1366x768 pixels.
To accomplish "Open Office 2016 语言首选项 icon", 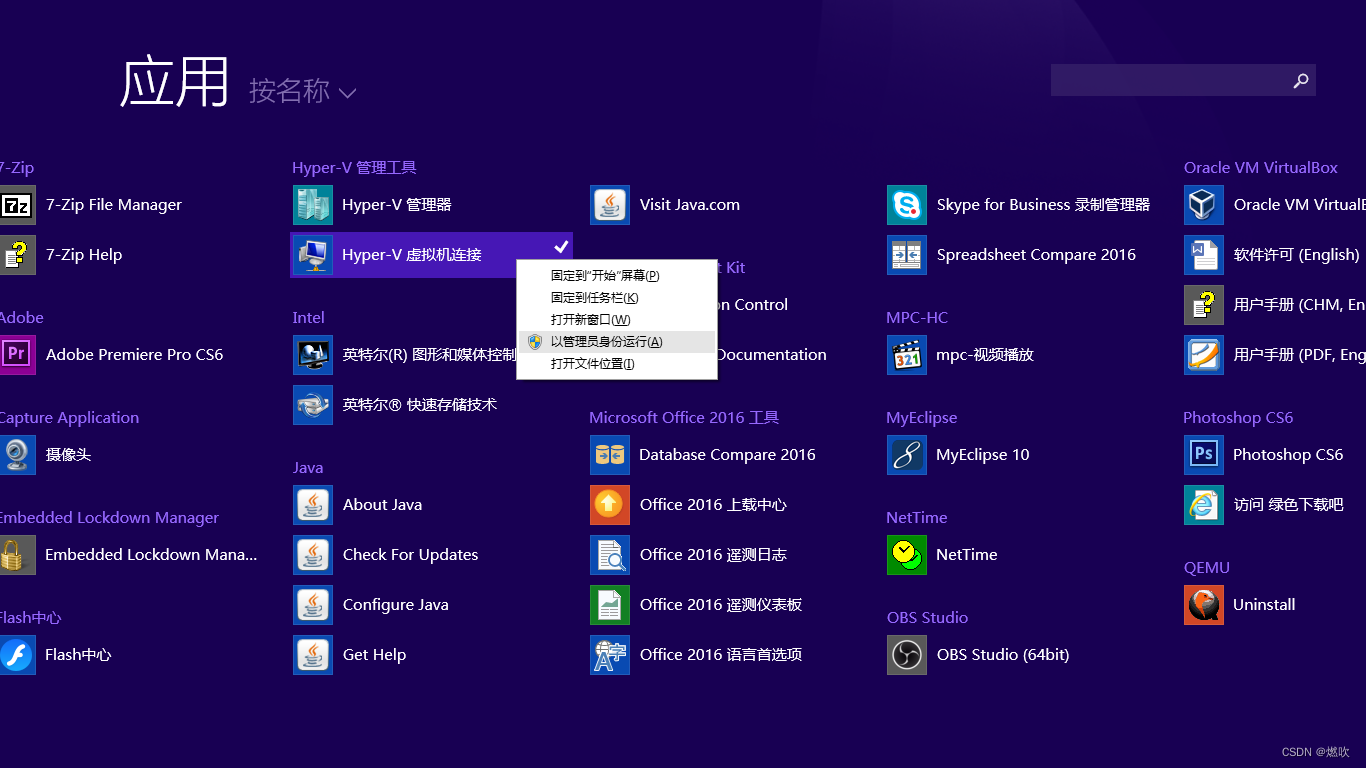I will point(610,655).
